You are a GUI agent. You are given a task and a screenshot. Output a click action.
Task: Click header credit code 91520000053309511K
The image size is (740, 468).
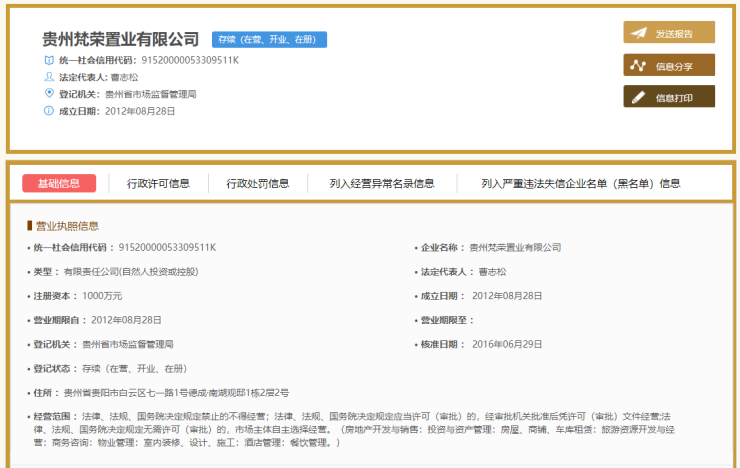[x=190, y=60]
